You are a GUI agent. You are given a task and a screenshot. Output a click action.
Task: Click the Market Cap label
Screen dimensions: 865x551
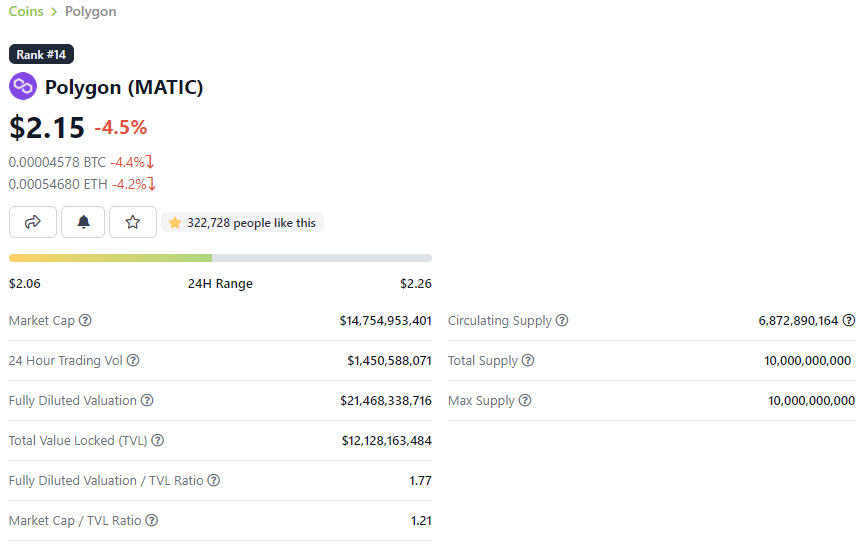pos(41,320)
